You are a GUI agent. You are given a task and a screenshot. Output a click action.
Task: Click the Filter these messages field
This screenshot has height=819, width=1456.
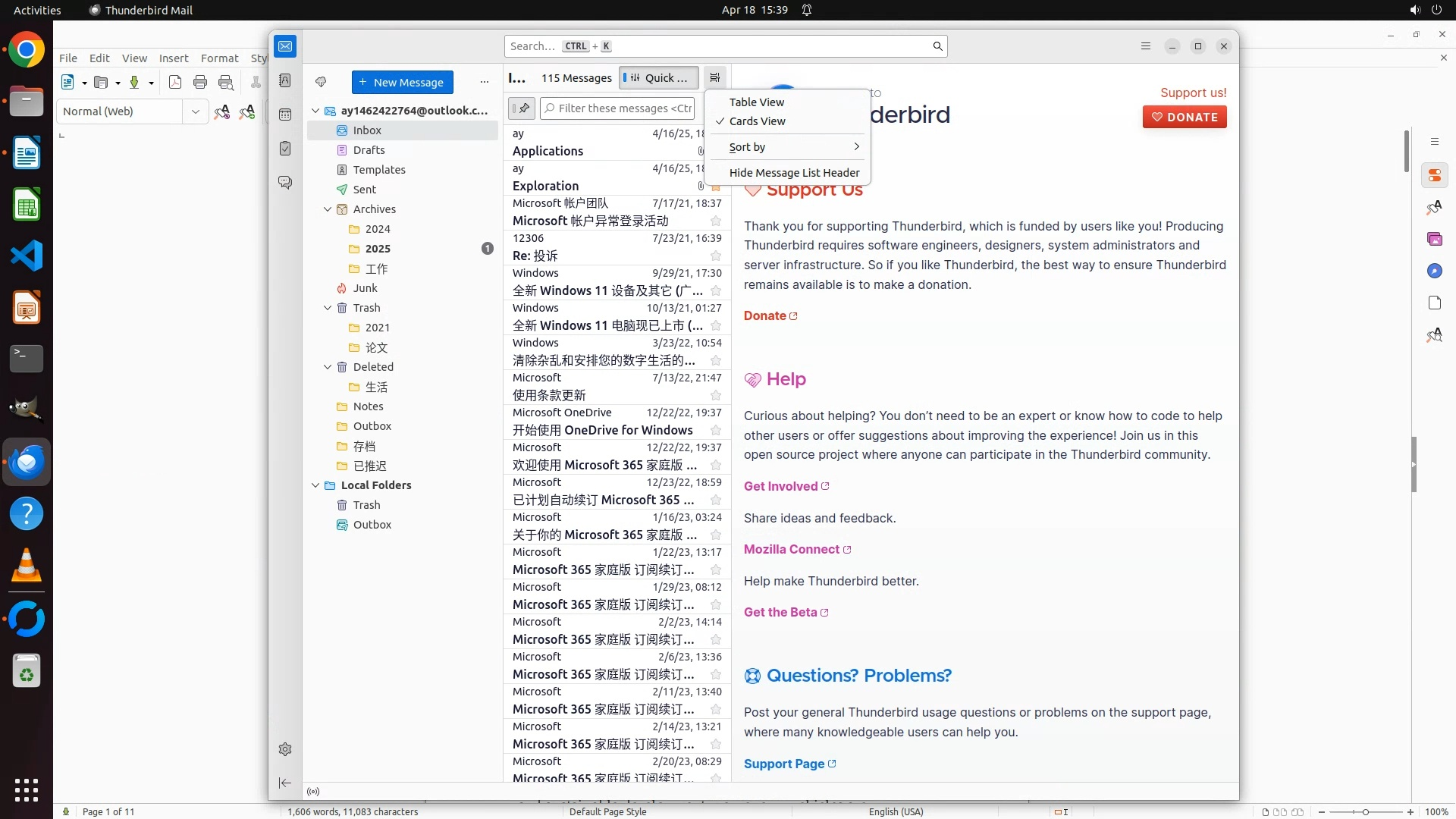(x=623, y=108)
